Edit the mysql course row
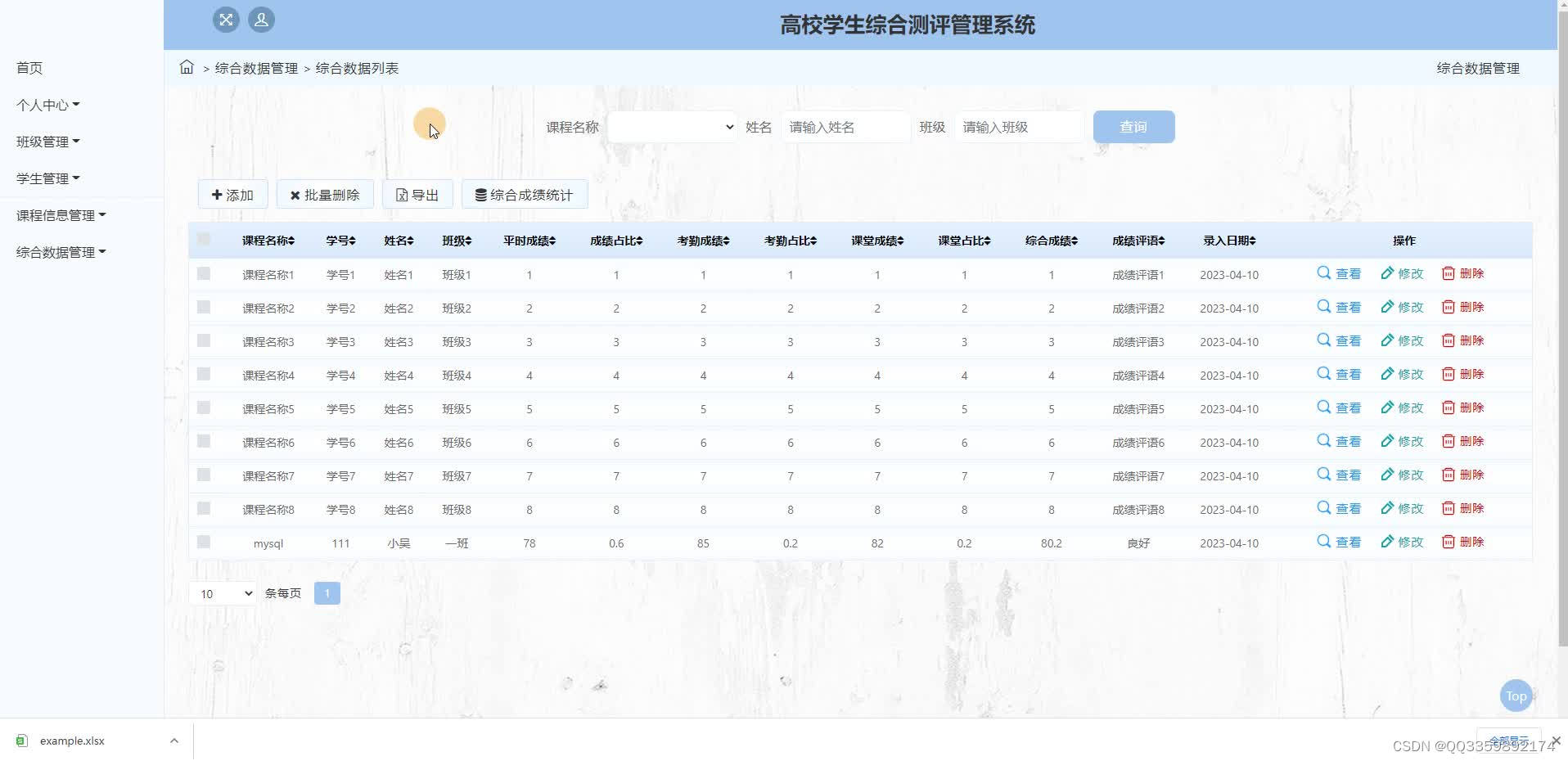 [x=1402, y=542]
